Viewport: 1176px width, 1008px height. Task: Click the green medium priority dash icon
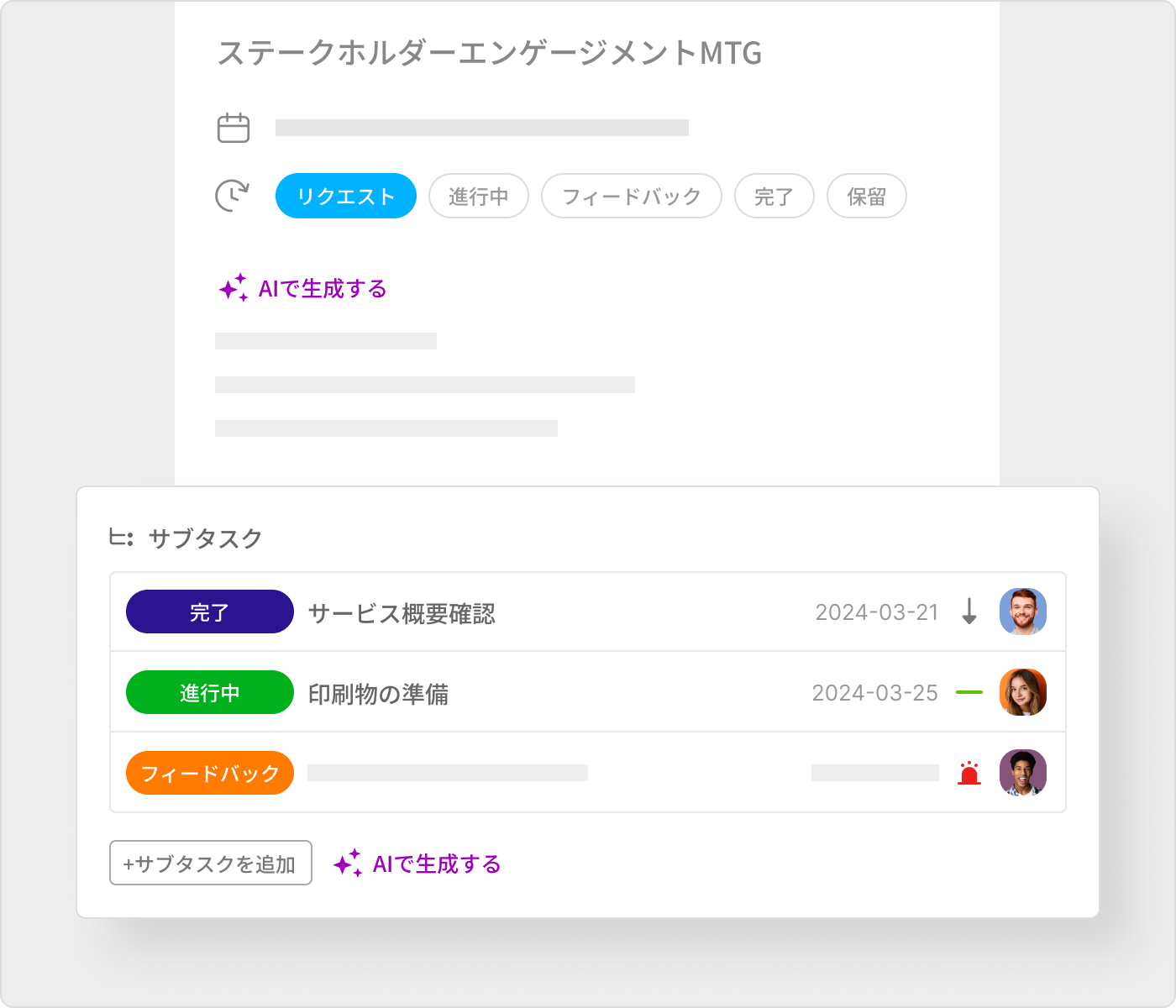pos(969,692)
